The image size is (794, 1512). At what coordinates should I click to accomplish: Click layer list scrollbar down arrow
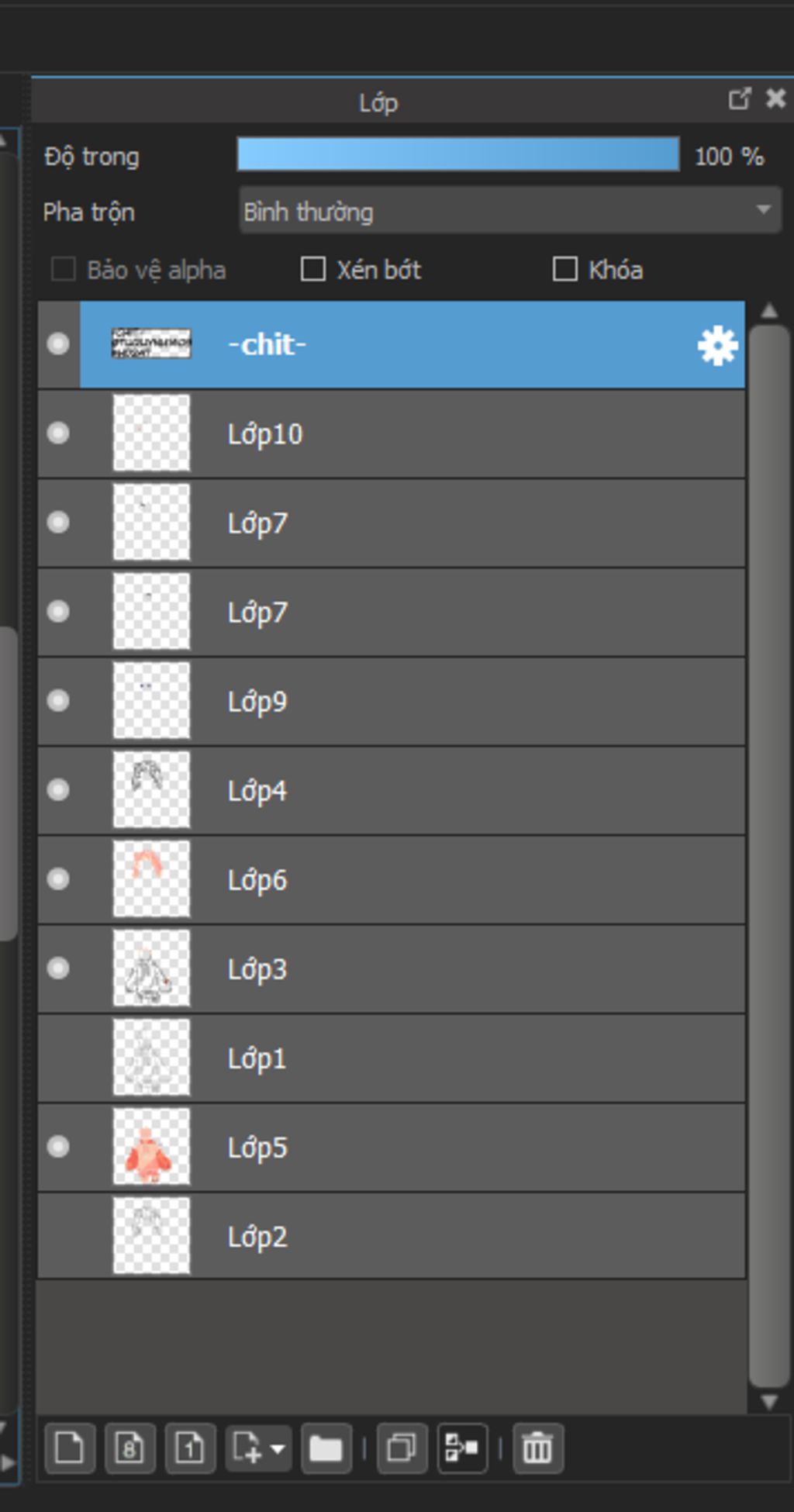(x=769, y=1401)
